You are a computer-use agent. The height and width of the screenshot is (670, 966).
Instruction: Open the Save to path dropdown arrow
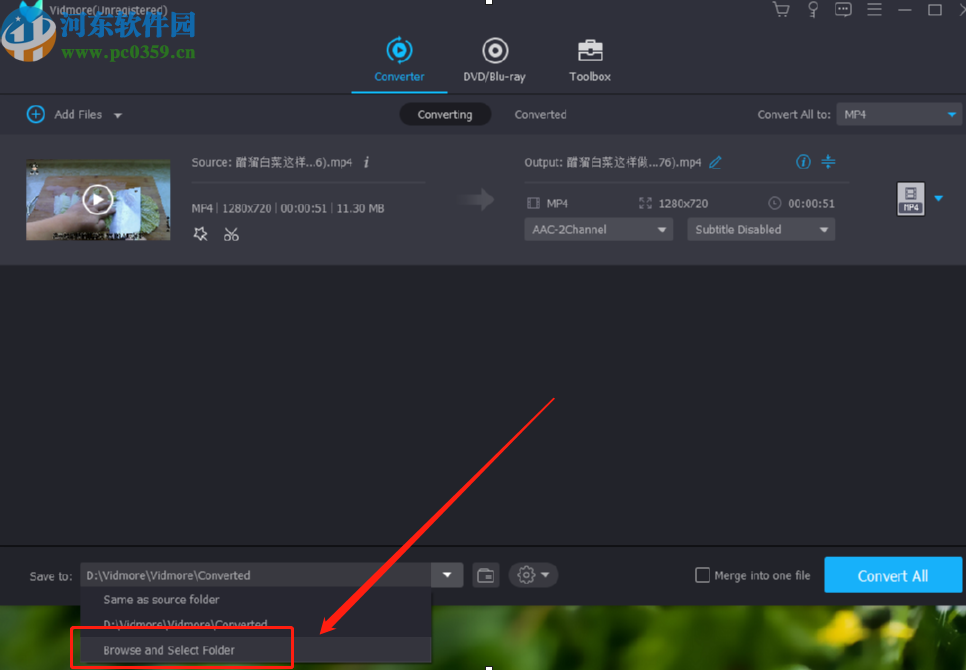pos(446,575)
